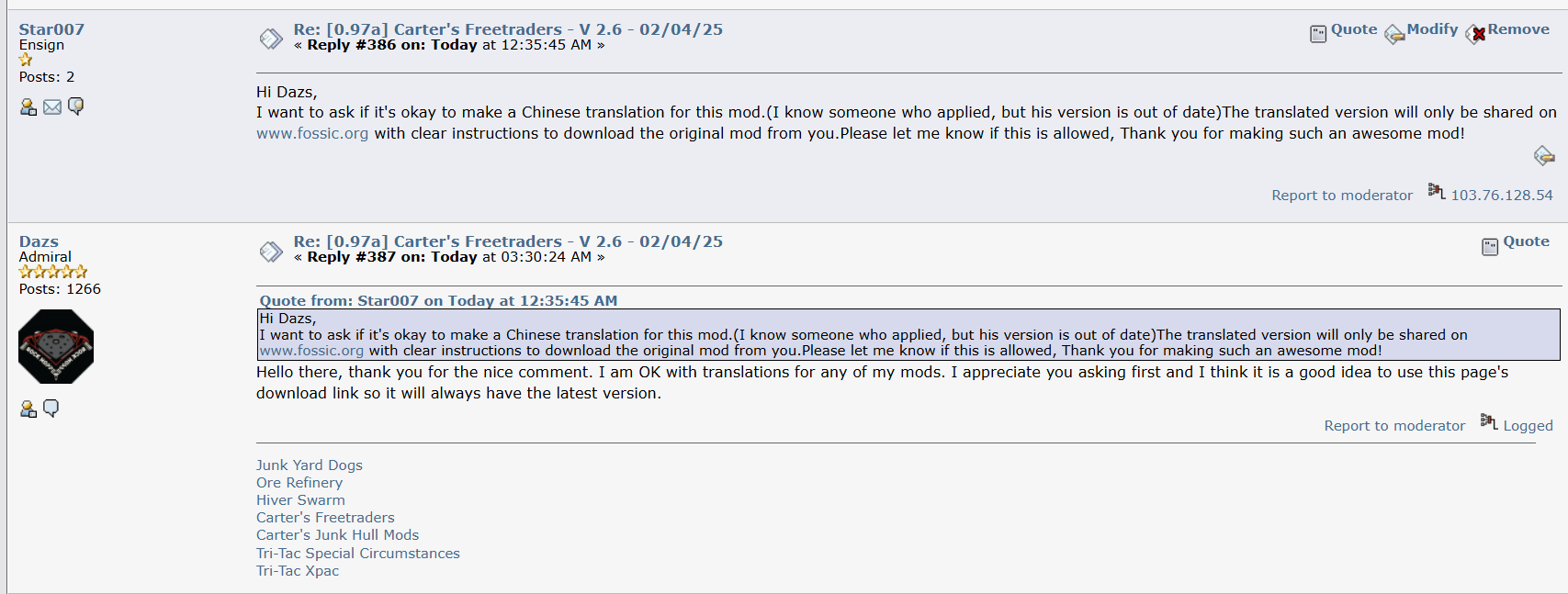The width and height of the screenshot is (1568, 594).
Task: Click the message icon beside reply #387 title
Action: coord(271,251)
